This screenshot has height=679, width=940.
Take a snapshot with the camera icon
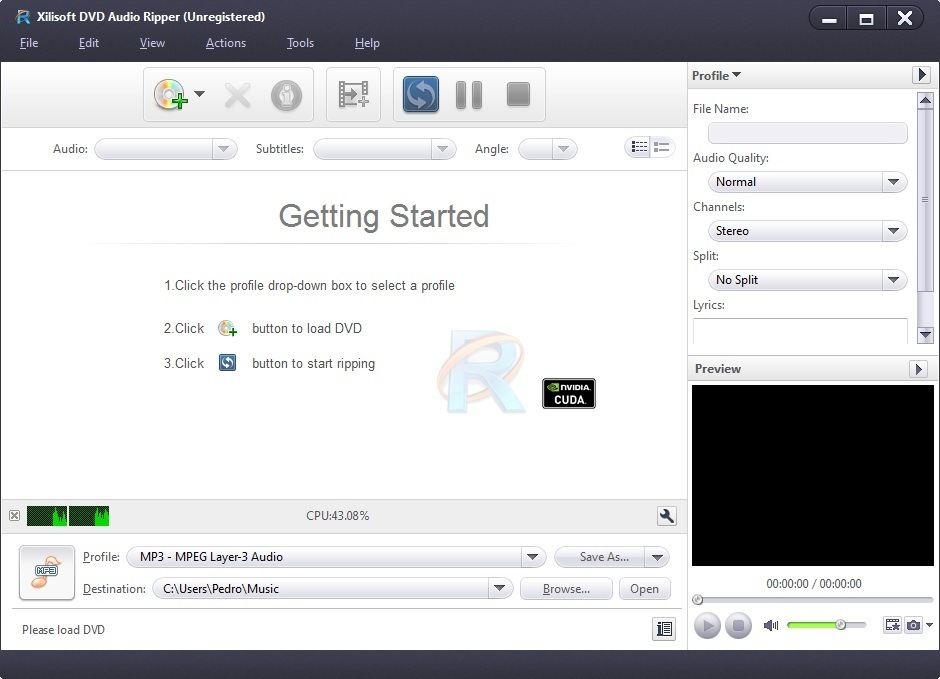pos(912,625)
